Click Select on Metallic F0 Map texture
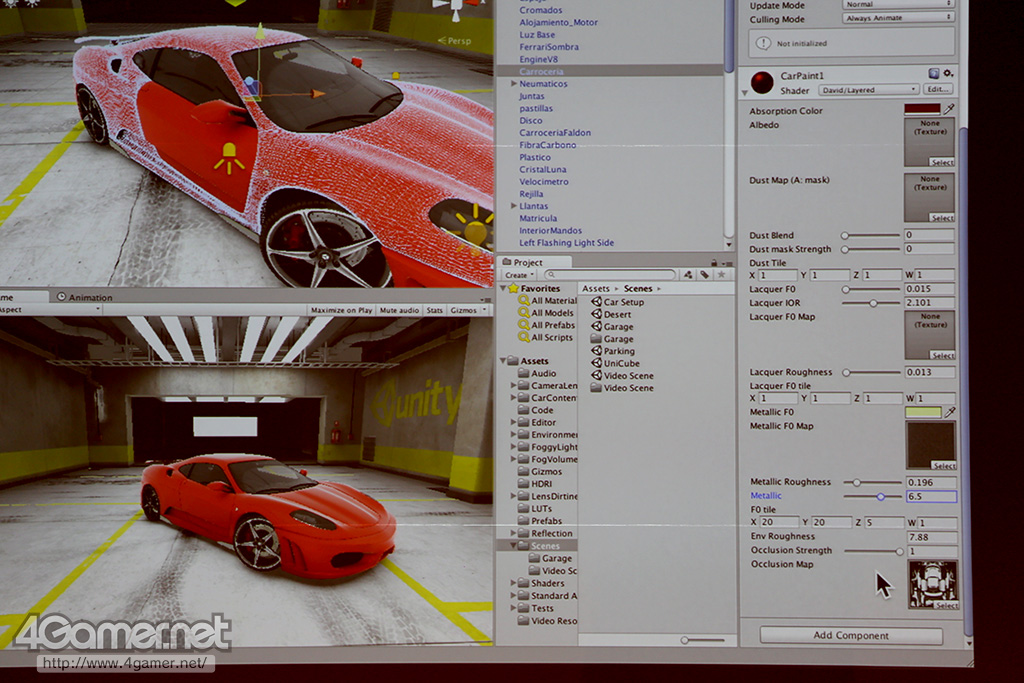1024x683 pixels. pyautogui.click(x=944, y=466)
